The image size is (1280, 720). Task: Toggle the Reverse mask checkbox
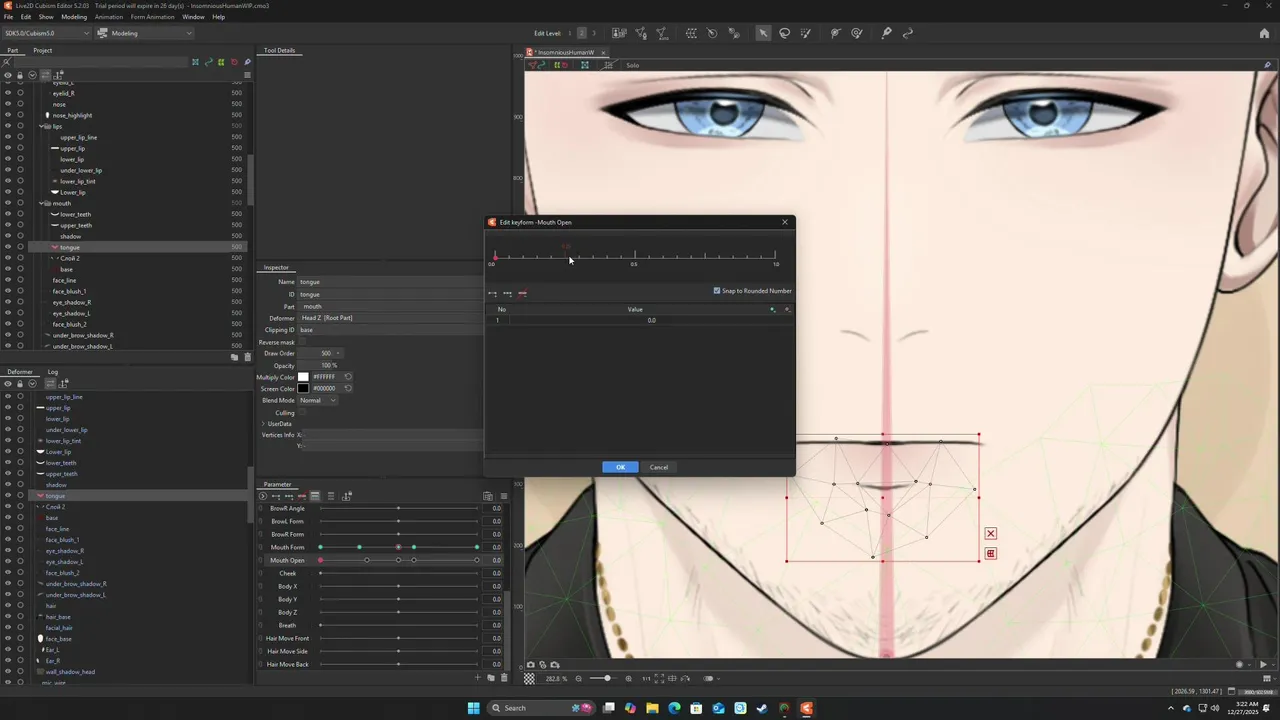pos(303,342)
